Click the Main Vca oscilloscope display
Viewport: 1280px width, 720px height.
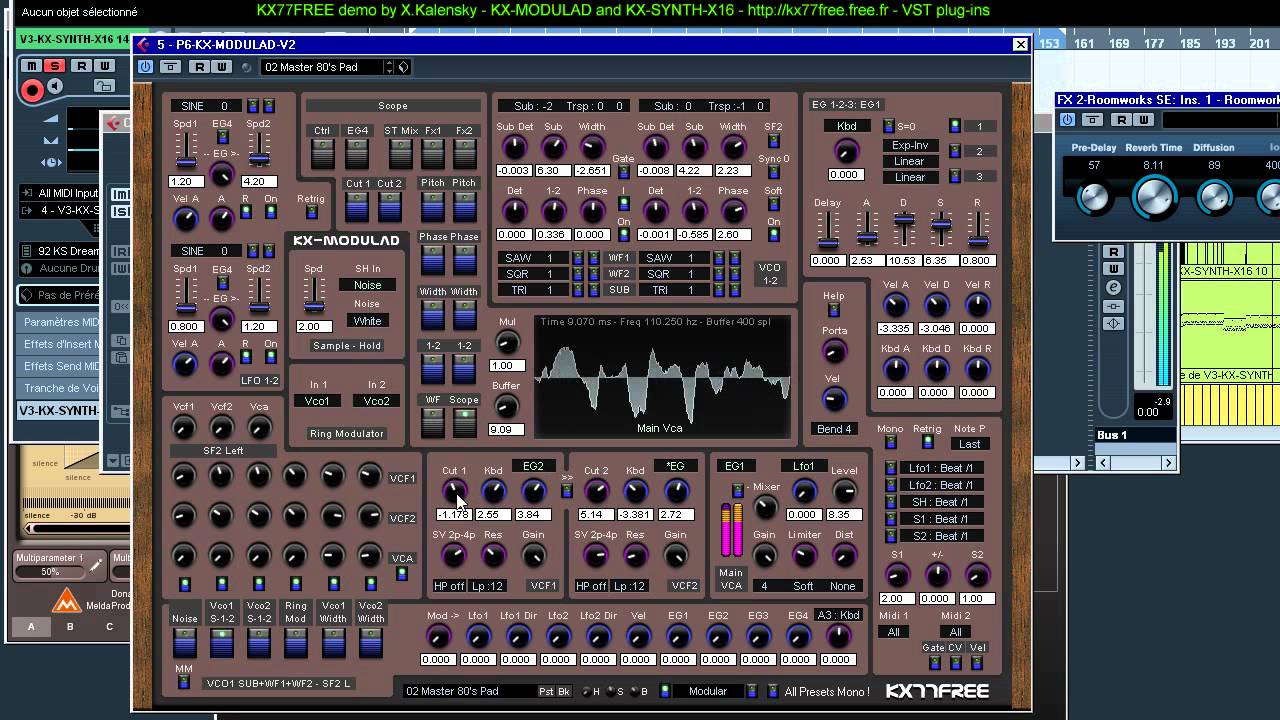pos(661,376)
